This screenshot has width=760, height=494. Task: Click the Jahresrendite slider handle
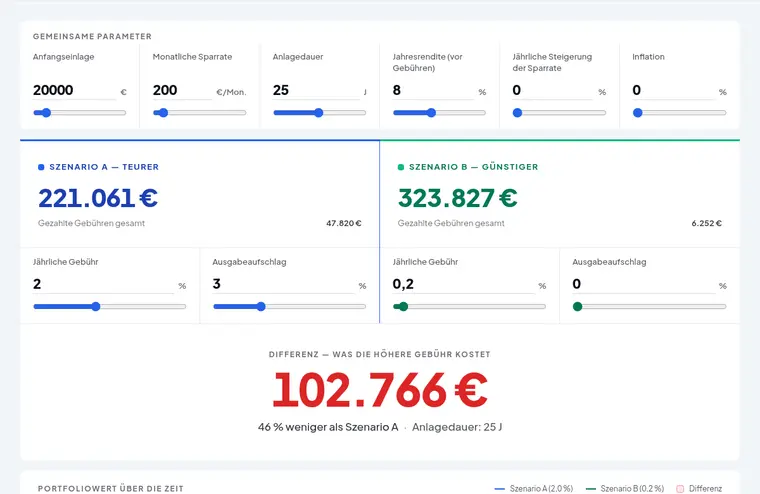point(431,113)
